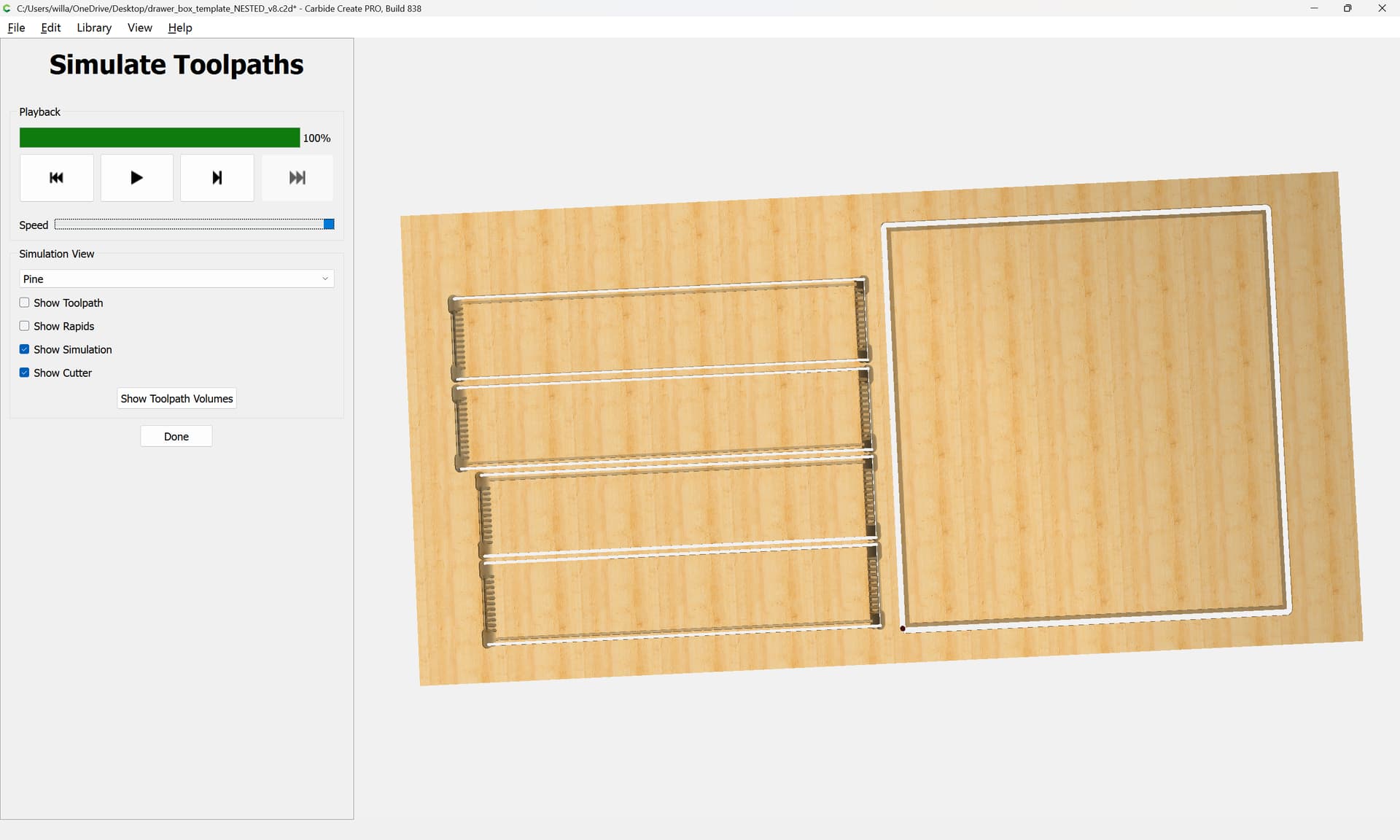Click the Speed slider handle
The height and width of the screenshot is (840, 1400).
[329, 225]
